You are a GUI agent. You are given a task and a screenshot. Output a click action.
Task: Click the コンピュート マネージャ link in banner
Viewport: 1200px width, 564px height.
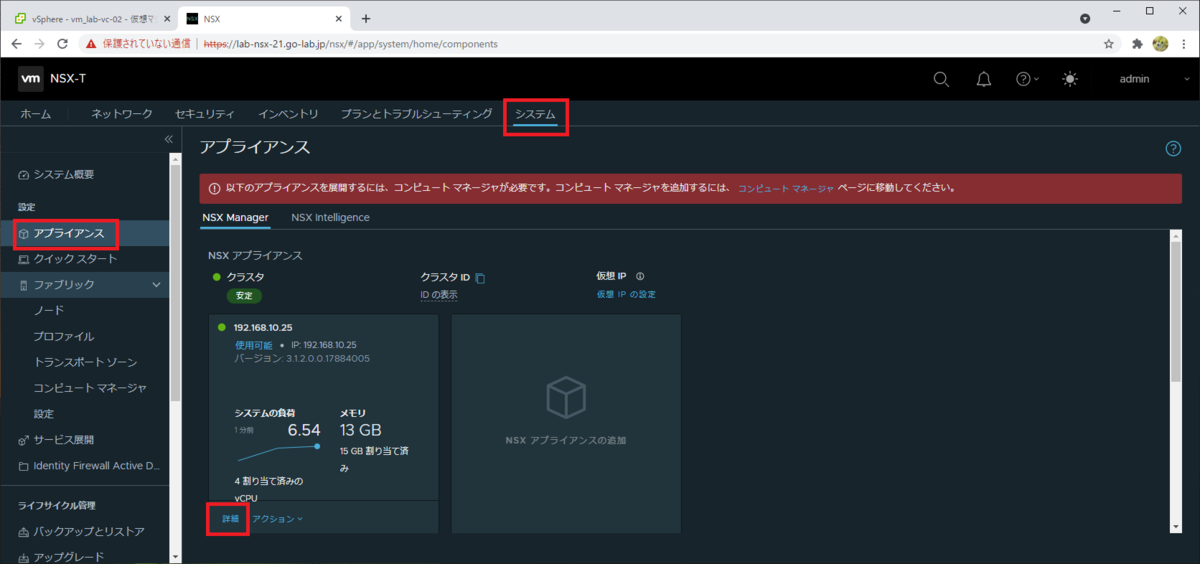pyautogui.click(x=786, y=188)
